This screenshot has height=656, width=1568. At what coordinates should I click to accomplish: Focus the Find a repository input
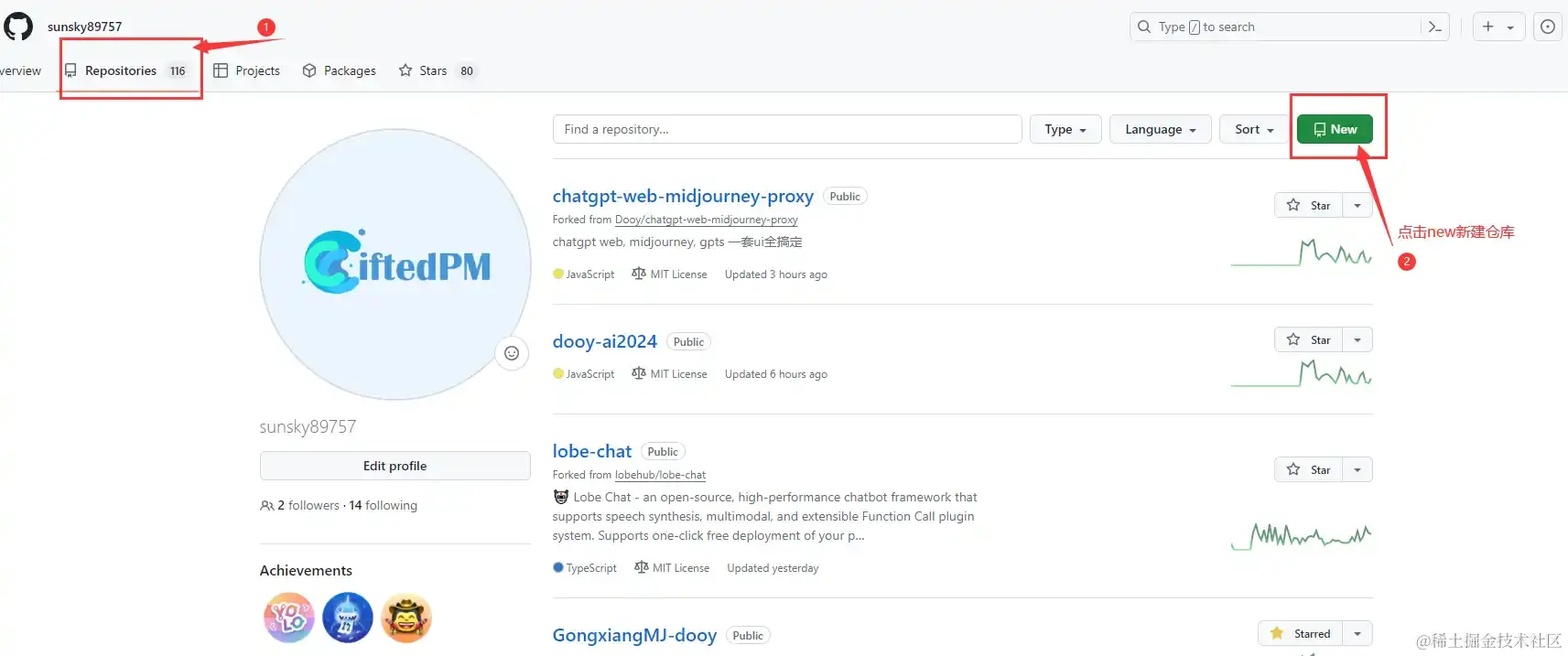[787, 129]
